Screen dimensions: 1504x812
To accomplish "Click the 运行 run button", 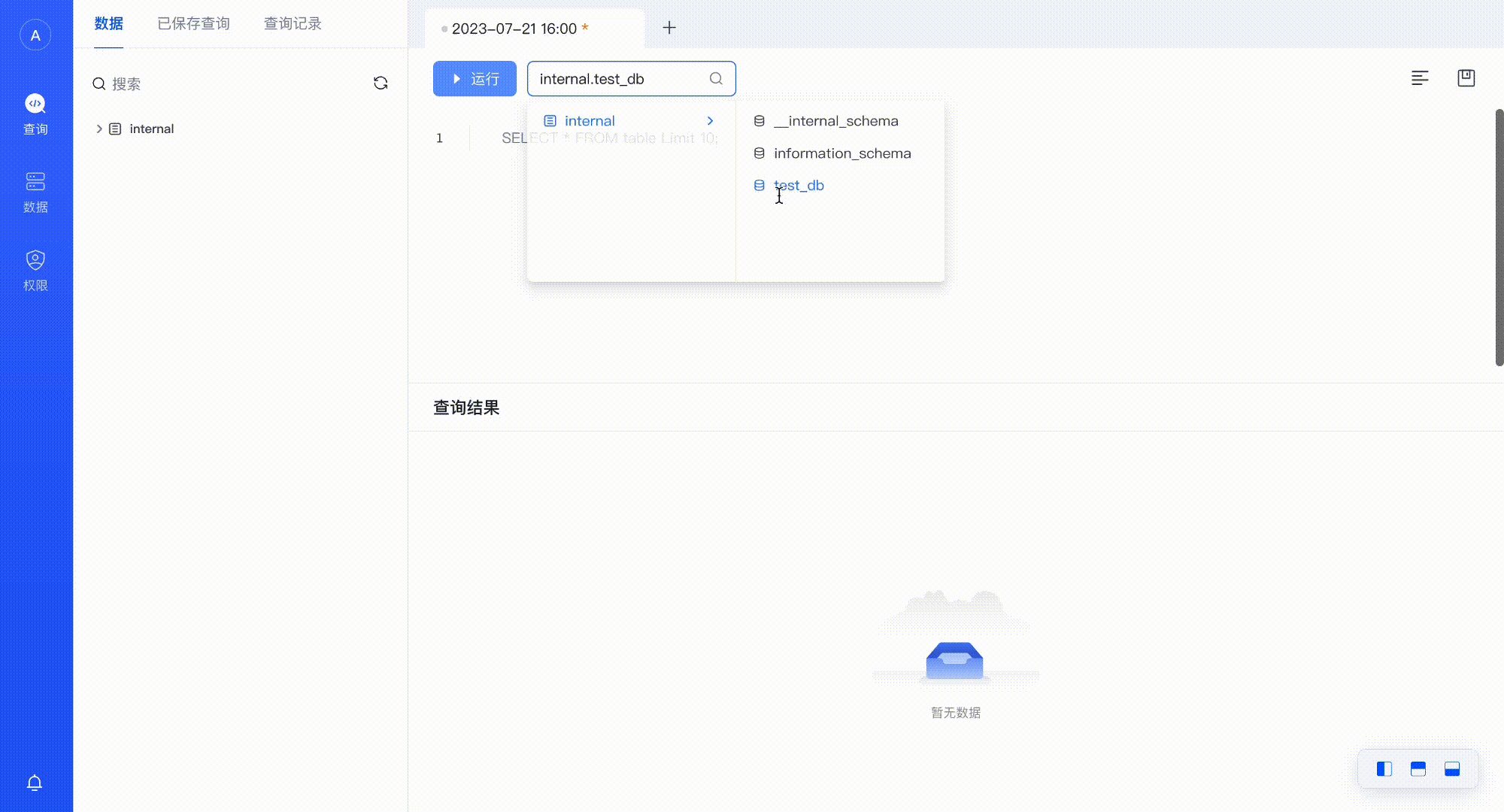I will pyautogui.click(x=475, y=79).
